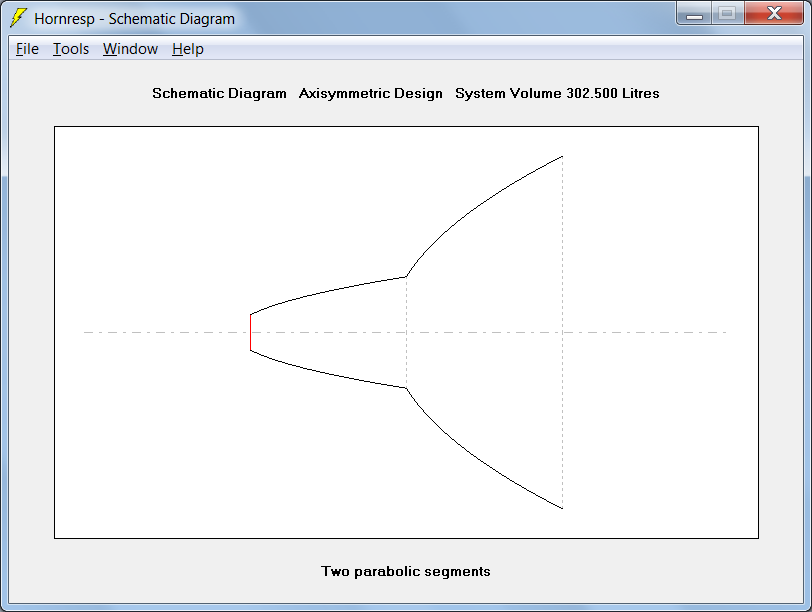Click the Hornresp lightning bolt icon
This screenshot has width=812, height=612.
[x=18, y=18]
